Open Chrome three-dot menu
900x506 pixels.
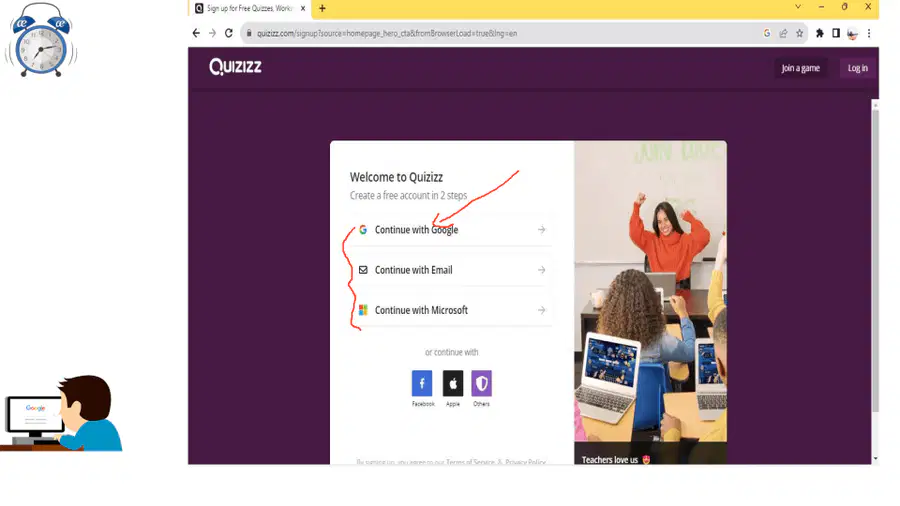coord(869,33)
